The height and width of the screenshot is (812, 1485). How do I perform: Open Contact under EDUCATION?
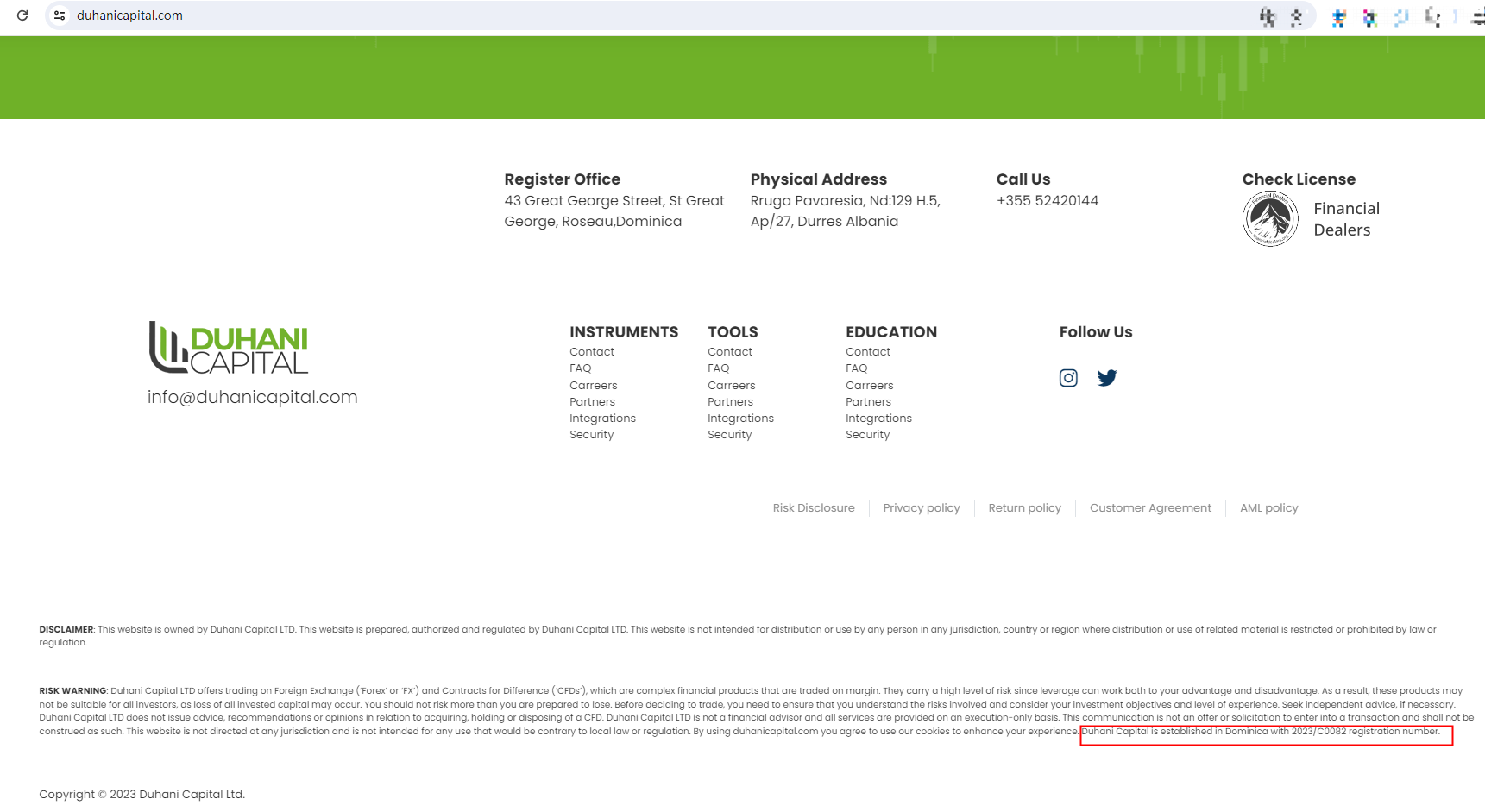coord(868,352)
